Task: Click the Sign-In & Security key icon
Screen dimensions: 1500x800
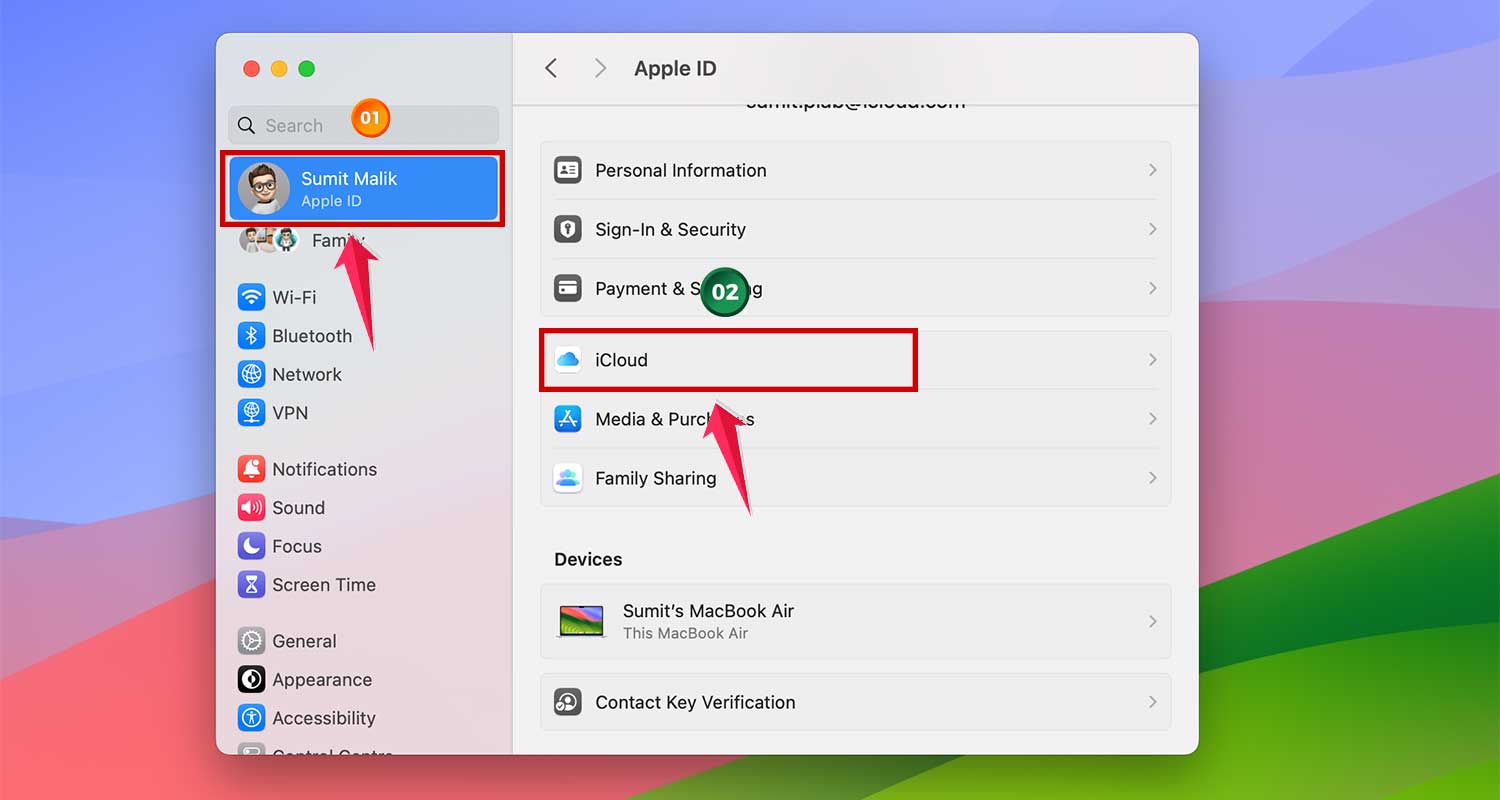Action: [568, 229]
